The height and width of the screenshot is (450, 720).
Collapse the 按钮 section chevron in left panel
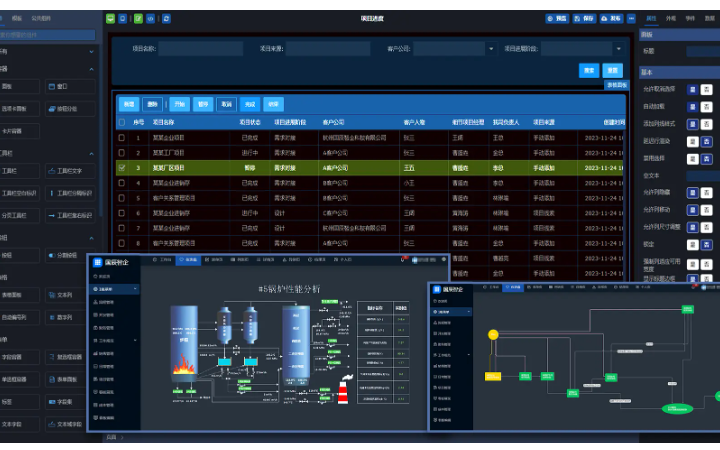[91, 238]
